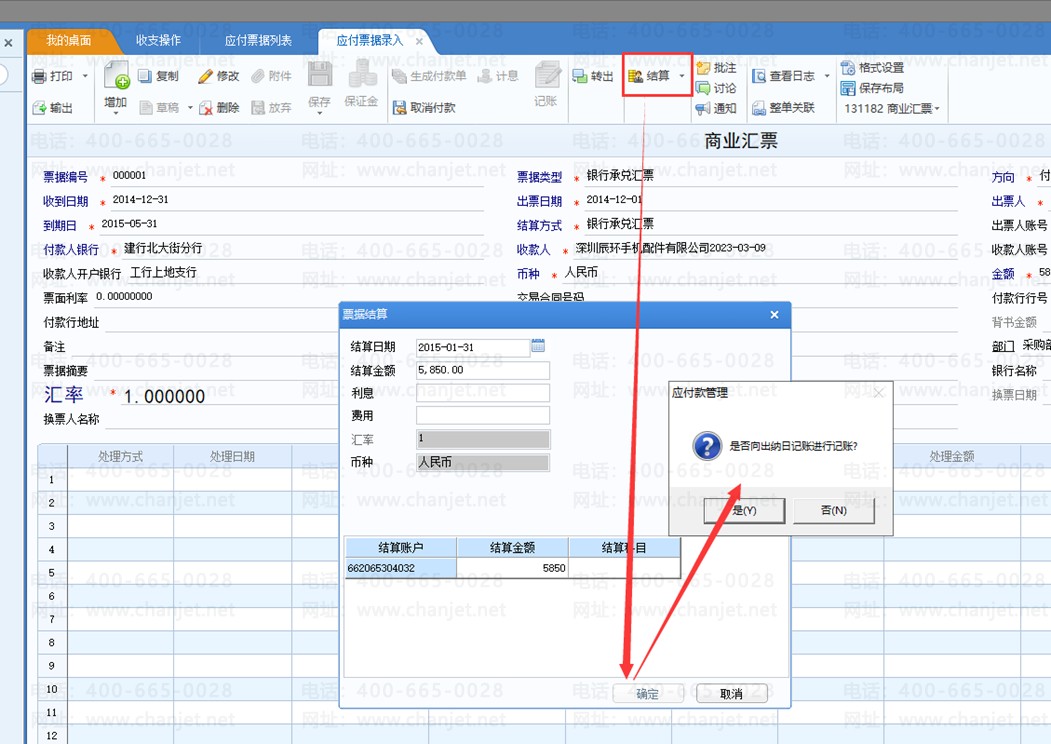The height and width of the screenshot is (744, 1051).
Task: Click the 处理方式 column header
Action: pyautogui.click(x=120, y=456)
